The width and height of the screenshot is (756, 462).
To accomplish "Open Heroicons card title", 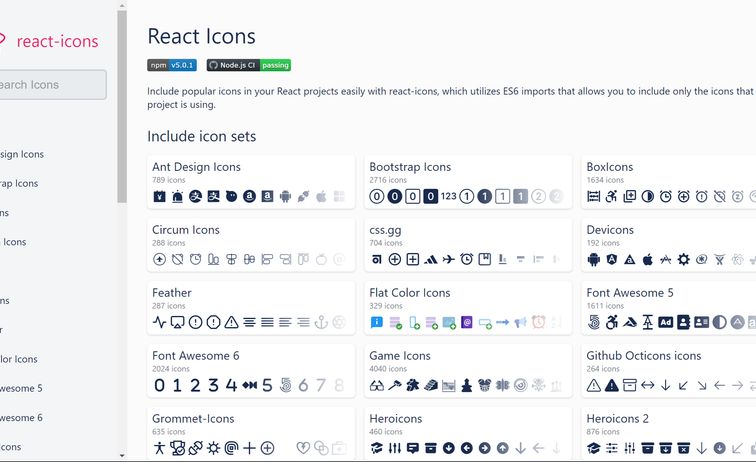I will click(396, 419).
